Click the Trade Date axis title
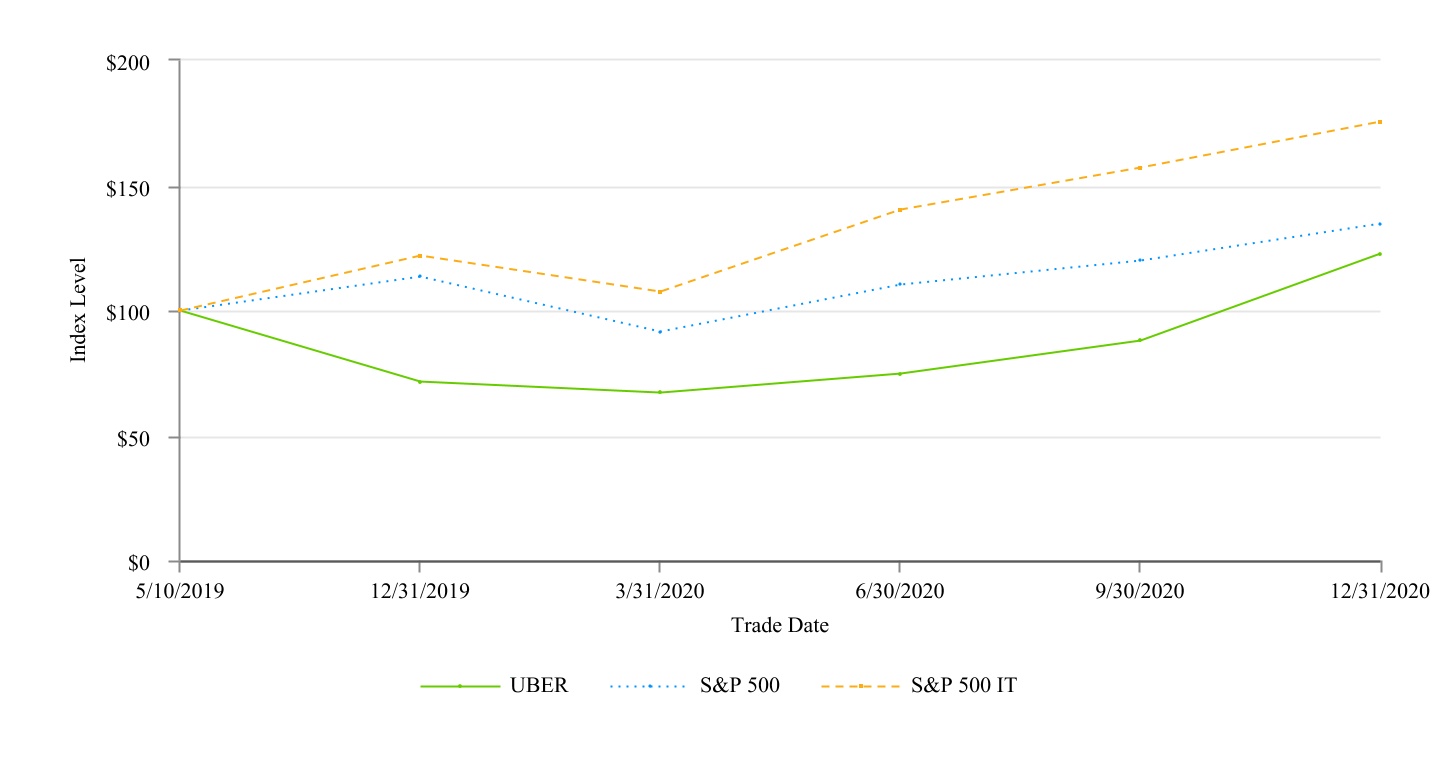Viewport: 1440px width, 764px height. tap(780, 626)
